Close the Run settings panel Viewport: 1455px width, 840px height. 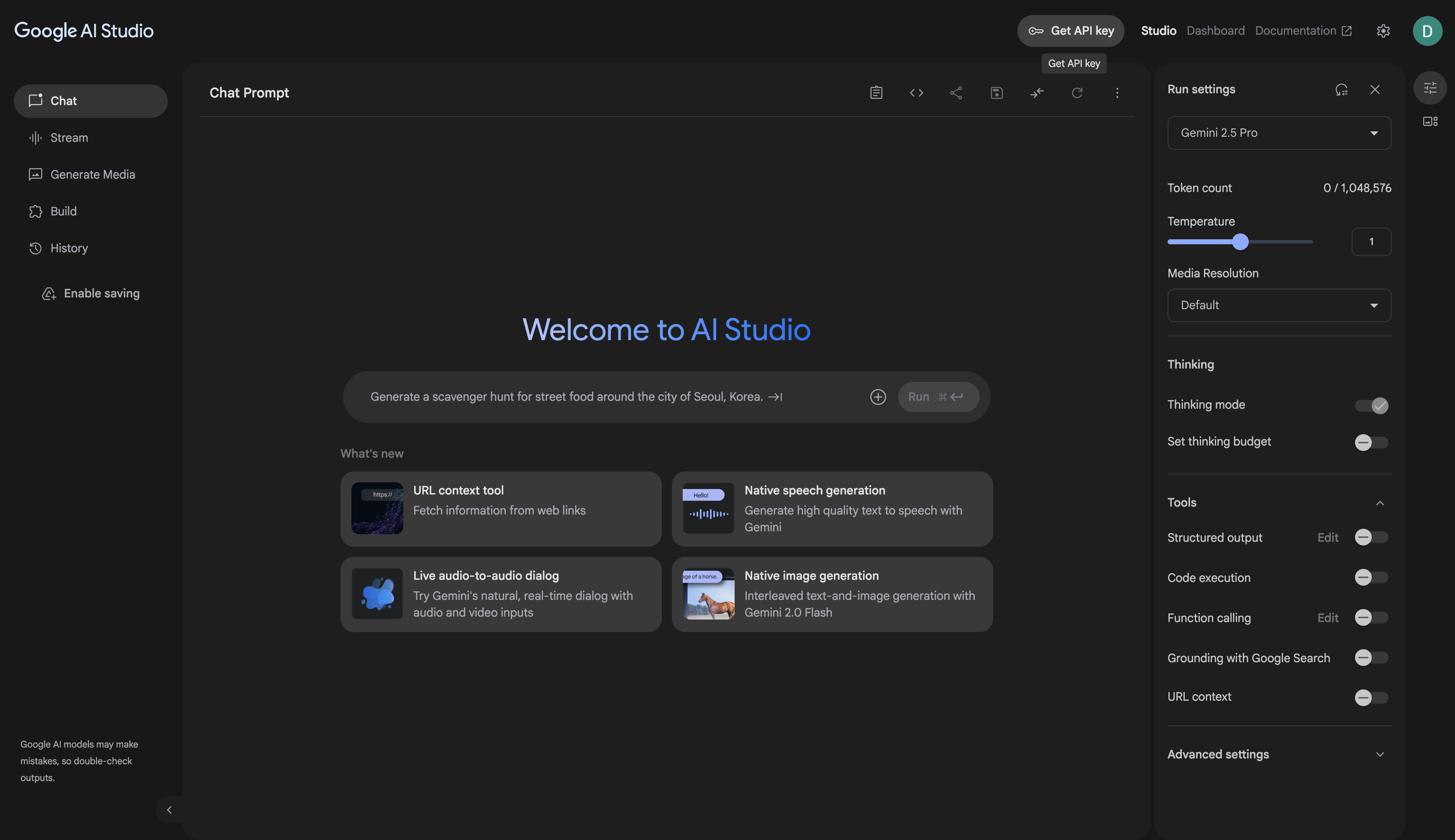1375,90
